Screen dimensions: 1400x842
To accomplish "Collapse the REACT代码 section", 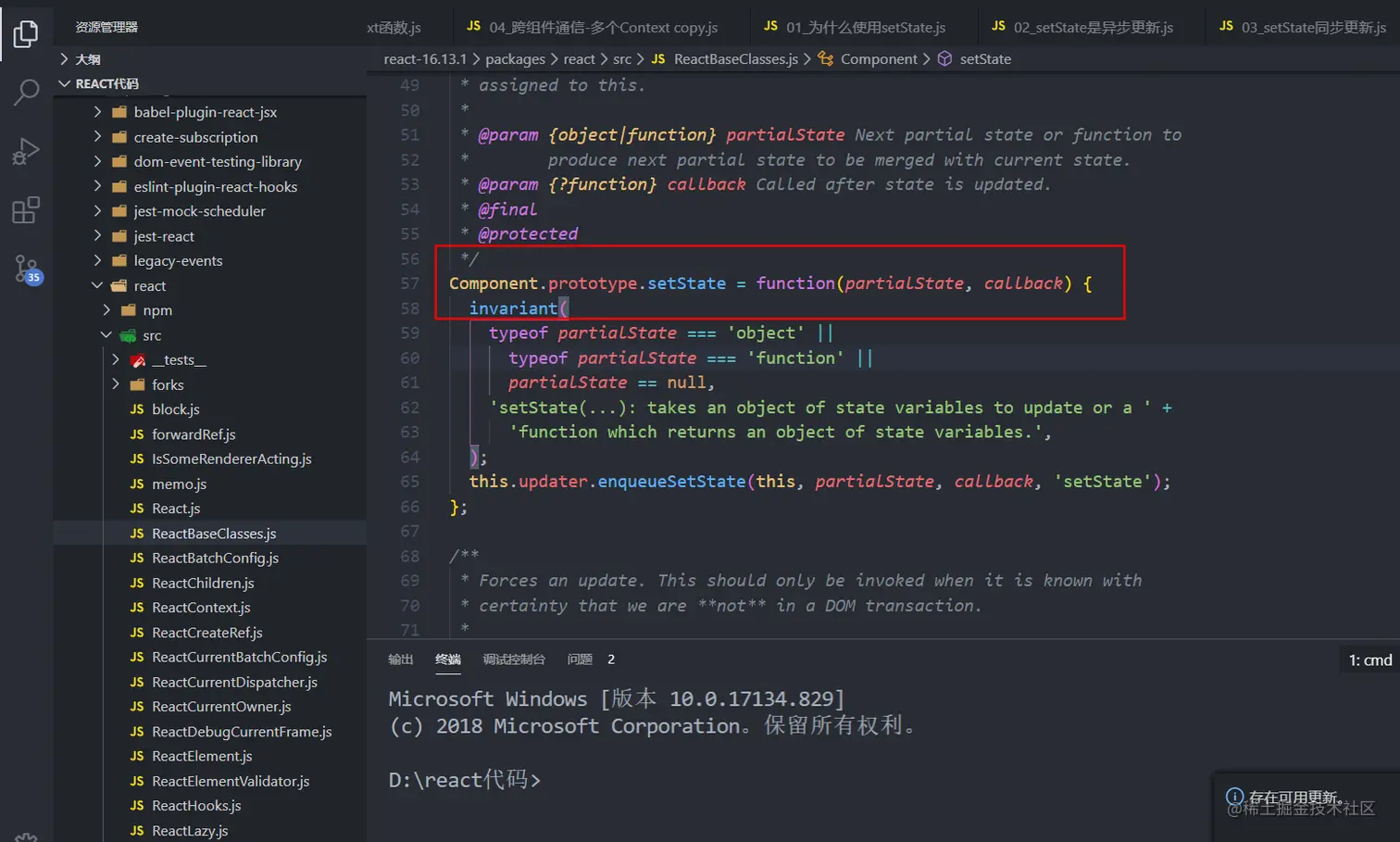I will pyautogui.click(x=64, y=83).
